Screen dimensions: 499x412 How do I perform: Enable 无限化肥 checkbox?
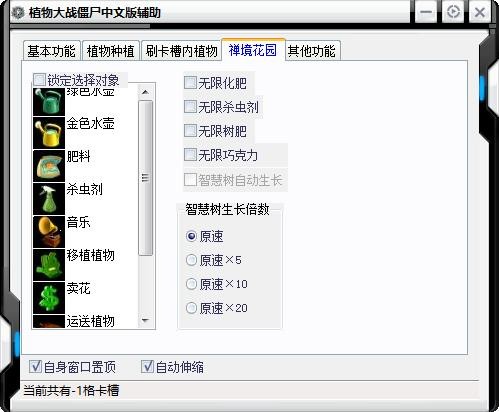[x=190, y=83]
